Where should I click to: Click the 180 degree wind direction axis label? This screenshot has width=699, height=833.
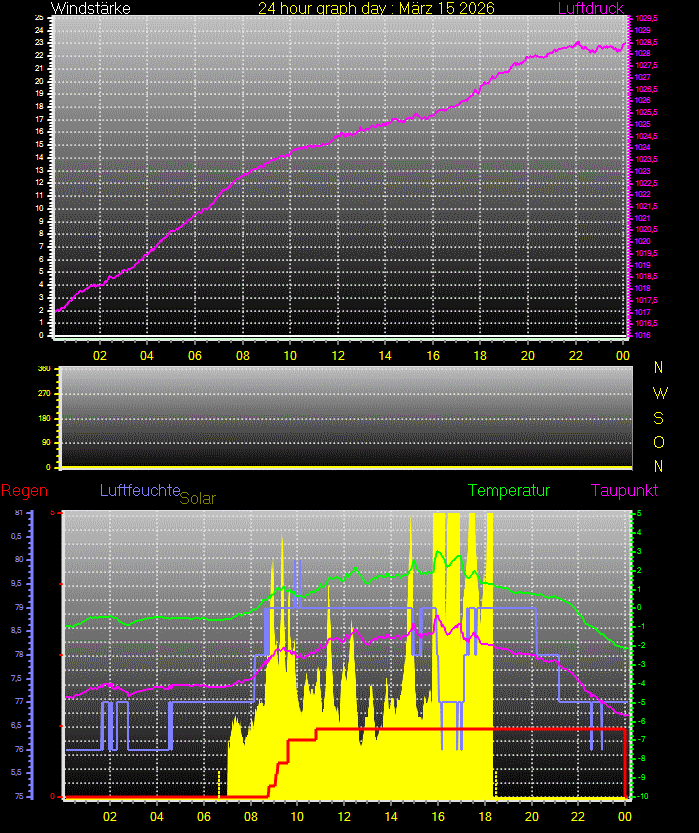pyautogui.click(x=44, y=418)
